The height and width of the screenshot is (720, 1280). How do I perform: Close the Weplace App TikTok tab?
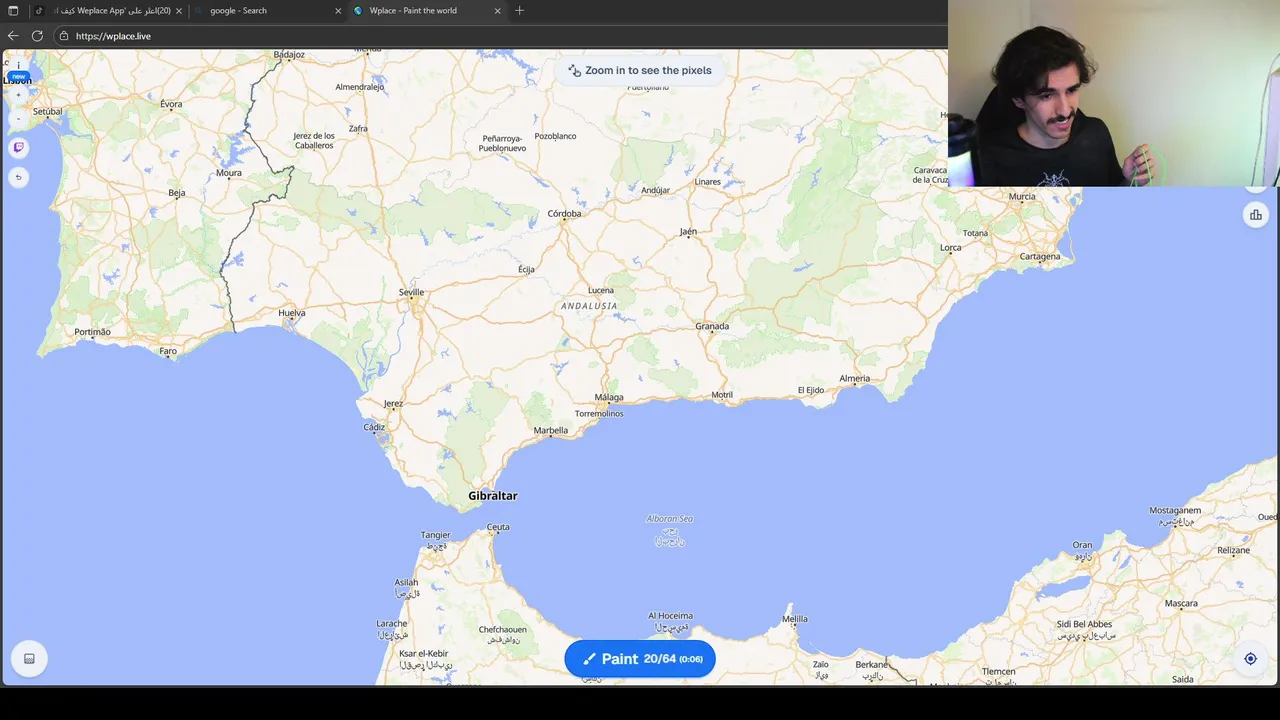click(x=179, y=11)
